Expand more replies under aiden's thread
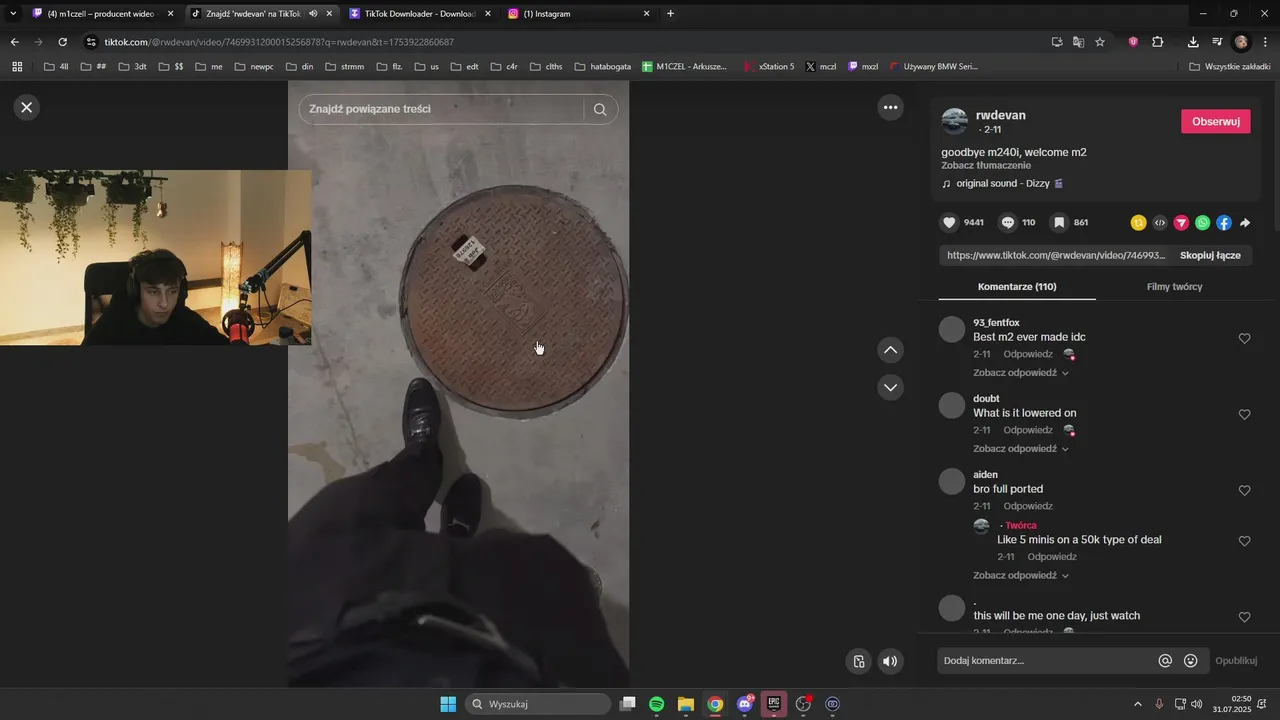 click(1020, 576)
